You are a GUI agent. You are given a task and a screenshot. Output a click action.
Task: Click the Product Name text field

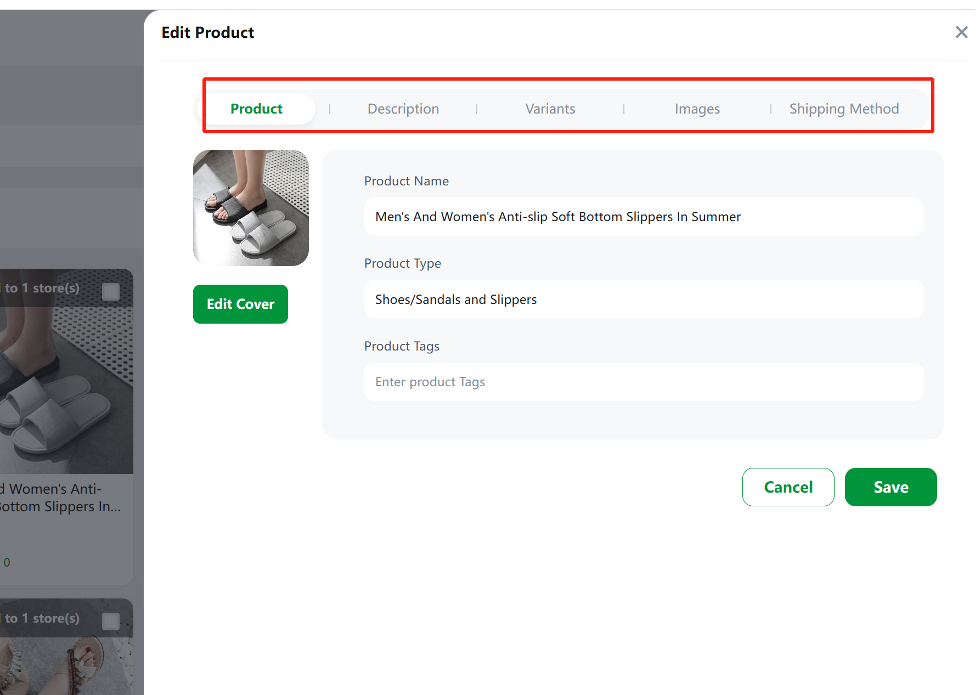click(644, 217)
